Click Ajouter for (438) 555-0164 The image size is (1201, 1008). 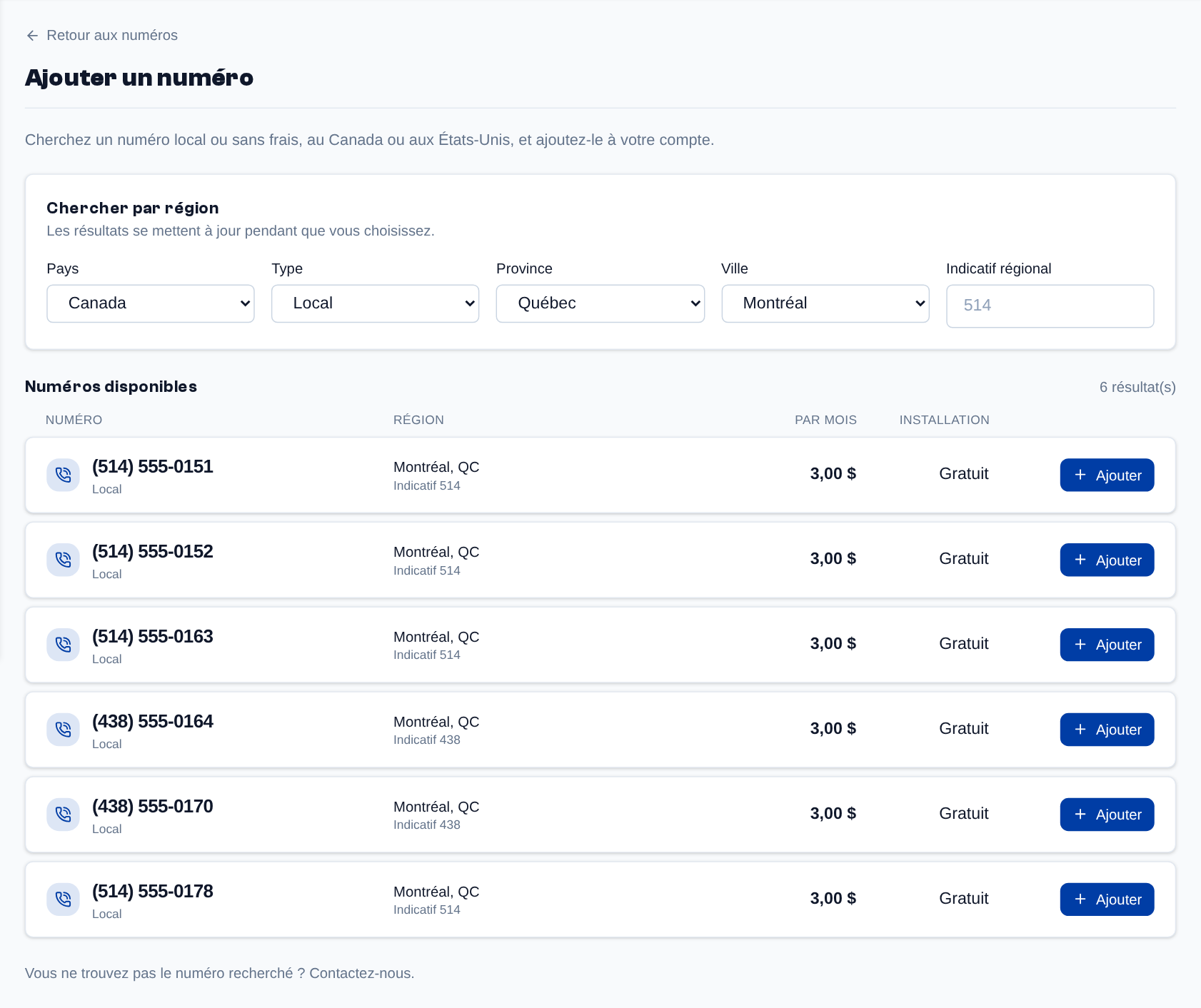tap(1107, 730)
